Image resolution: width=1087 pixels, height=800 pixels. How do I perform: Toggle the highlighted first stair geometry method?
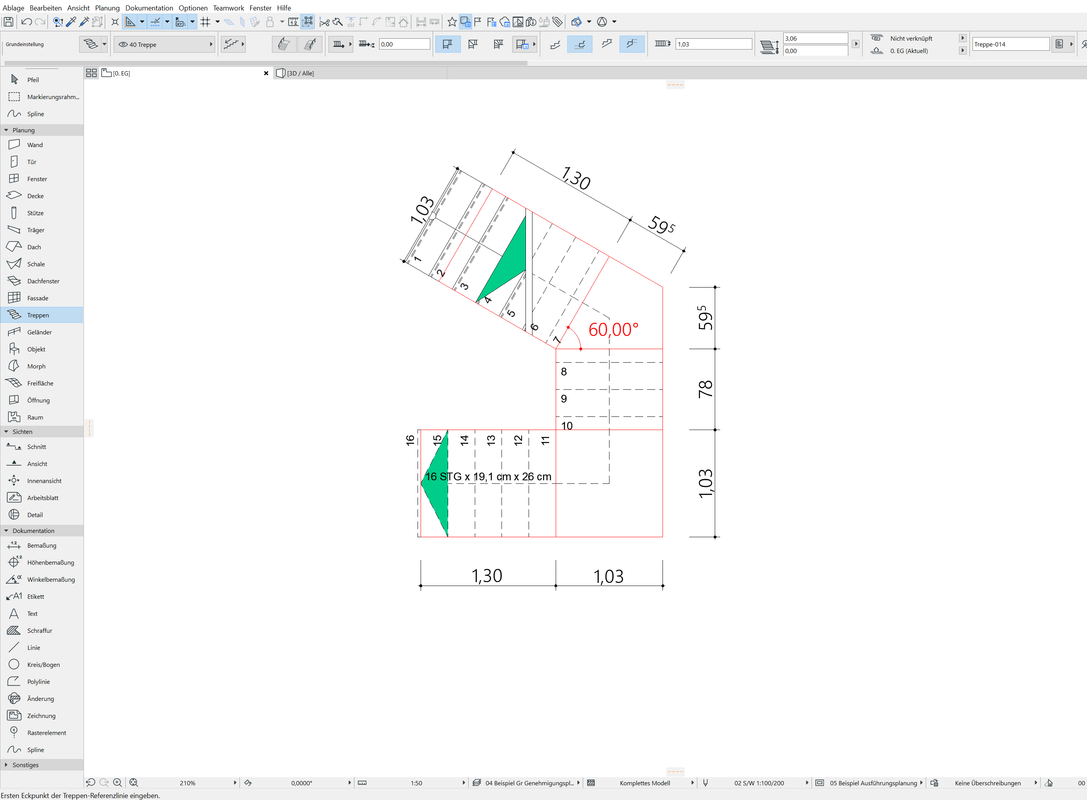coord(447,44)
